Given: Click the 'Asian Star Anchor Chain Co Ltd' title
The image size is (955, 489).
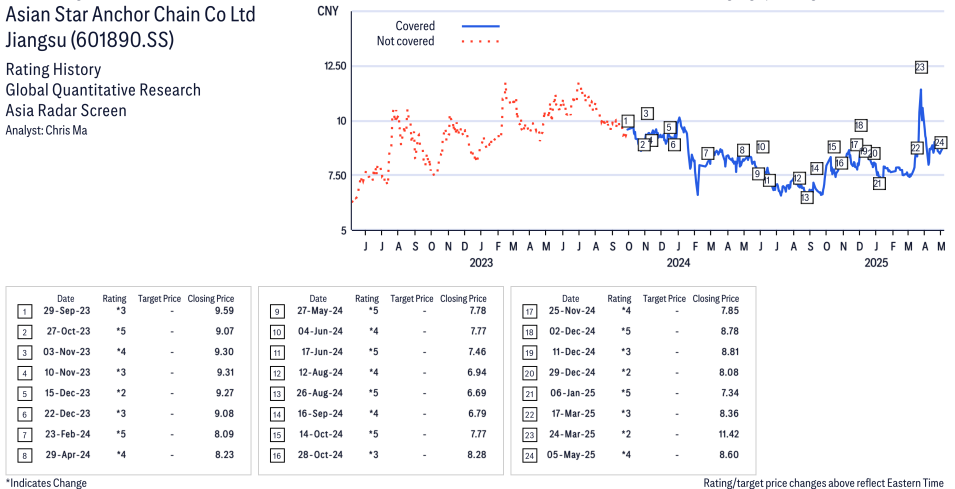Looking at the screenshot, I should tap(130, 15).
